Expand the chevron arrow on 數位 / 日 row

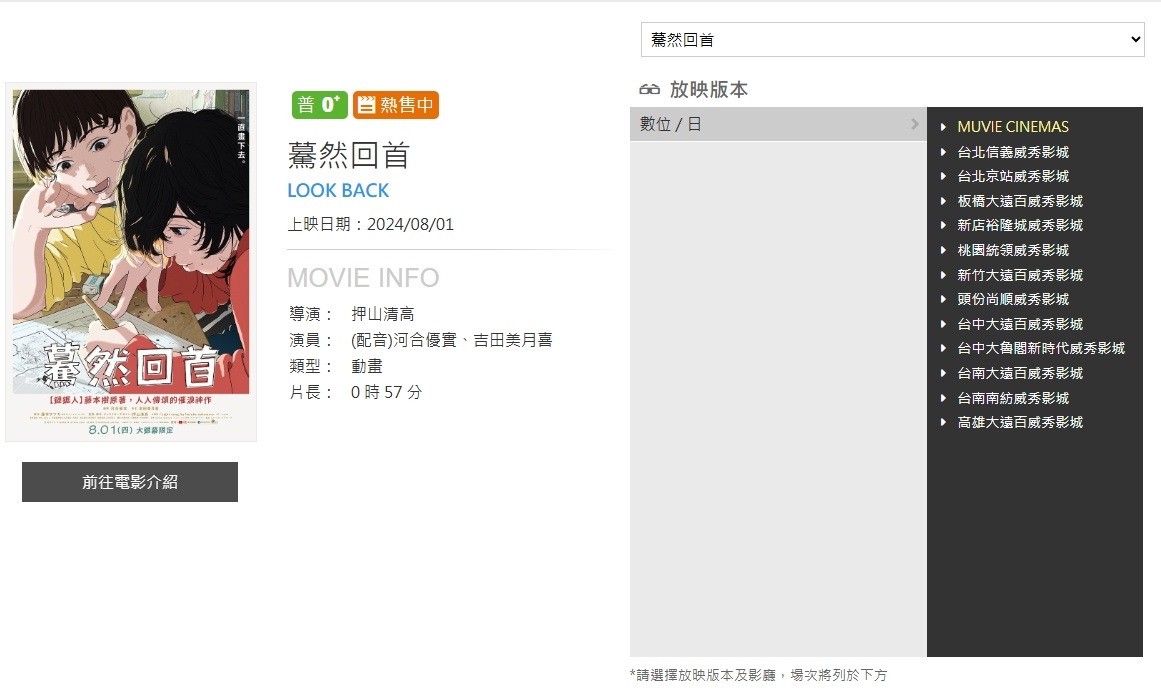tap(914, 124)
